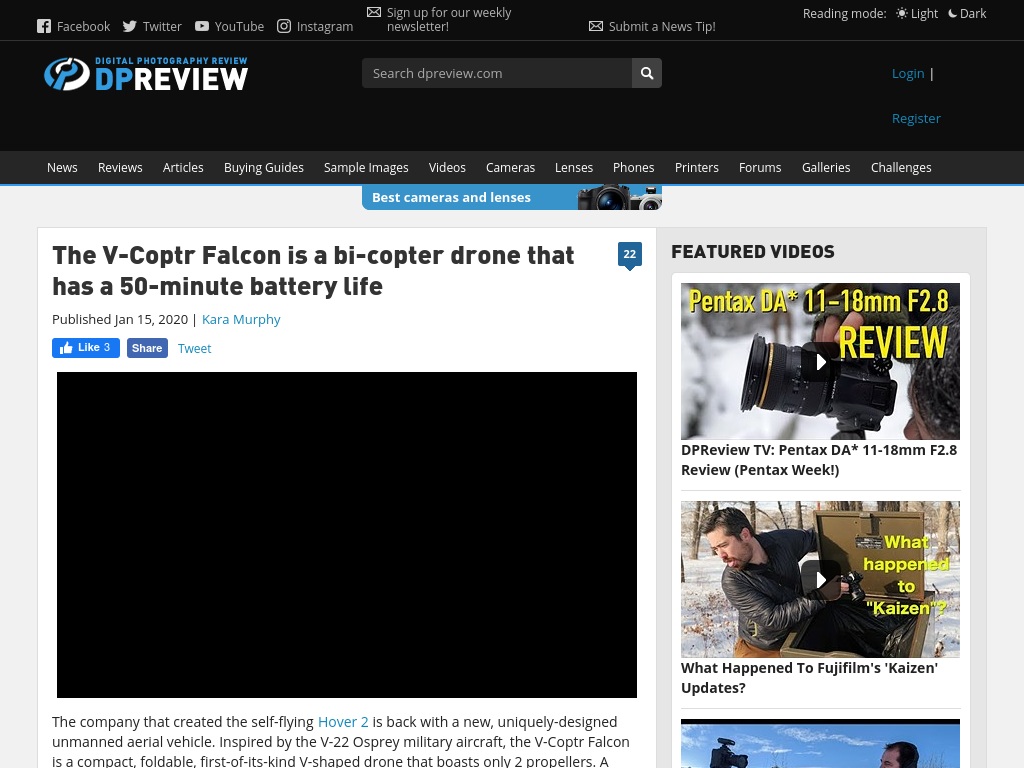
Task: Open the YouTube icon link
Action: coord(202,26)
